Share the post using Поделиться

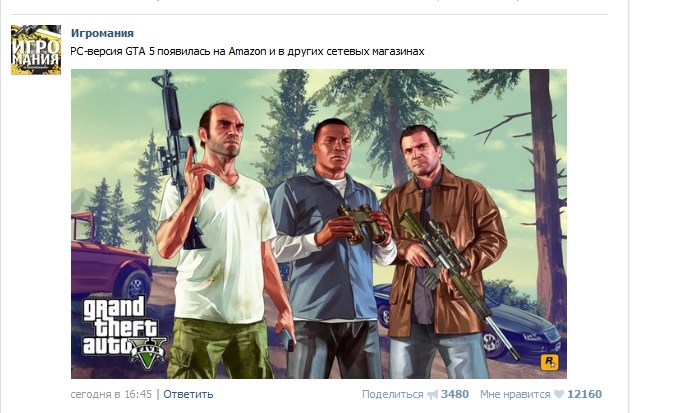393,394
